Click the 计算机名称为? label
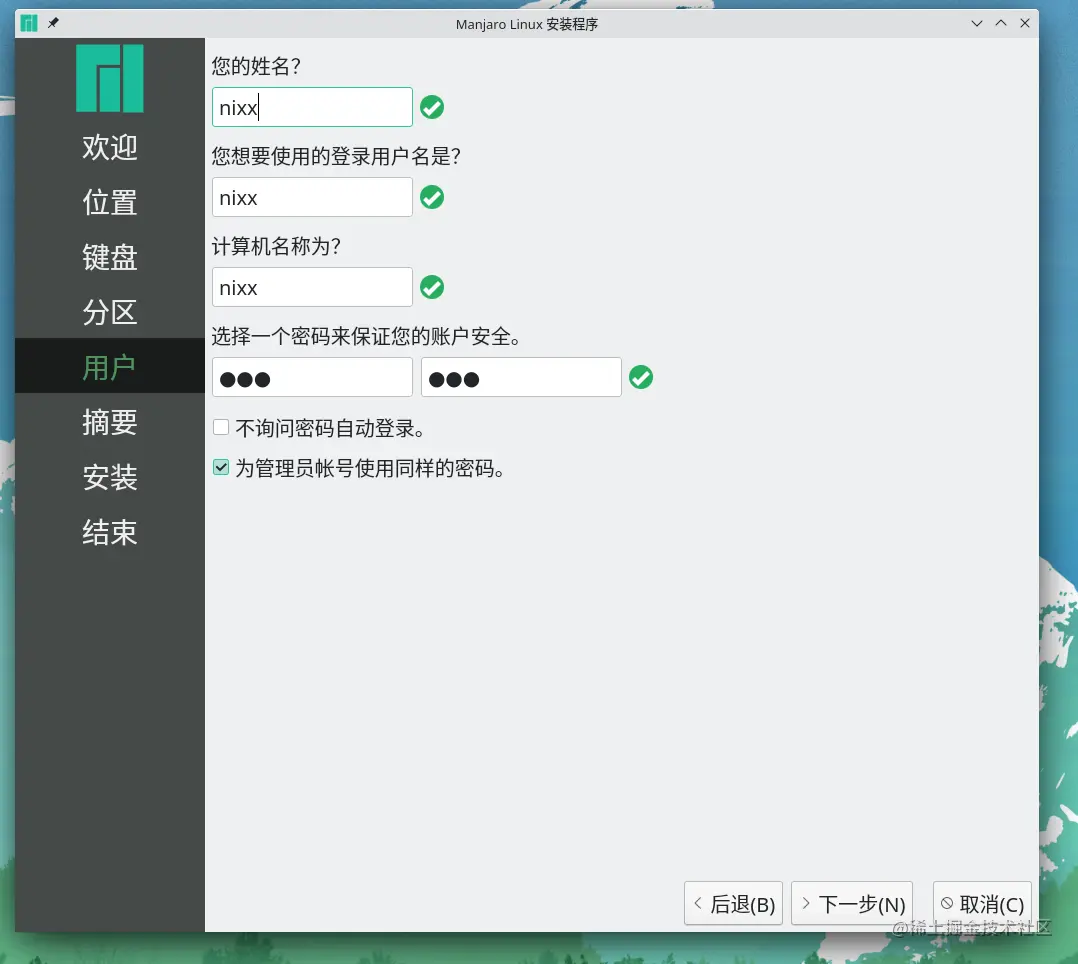Viewport: 1078px width, 964px height. (x=276, y=246)
